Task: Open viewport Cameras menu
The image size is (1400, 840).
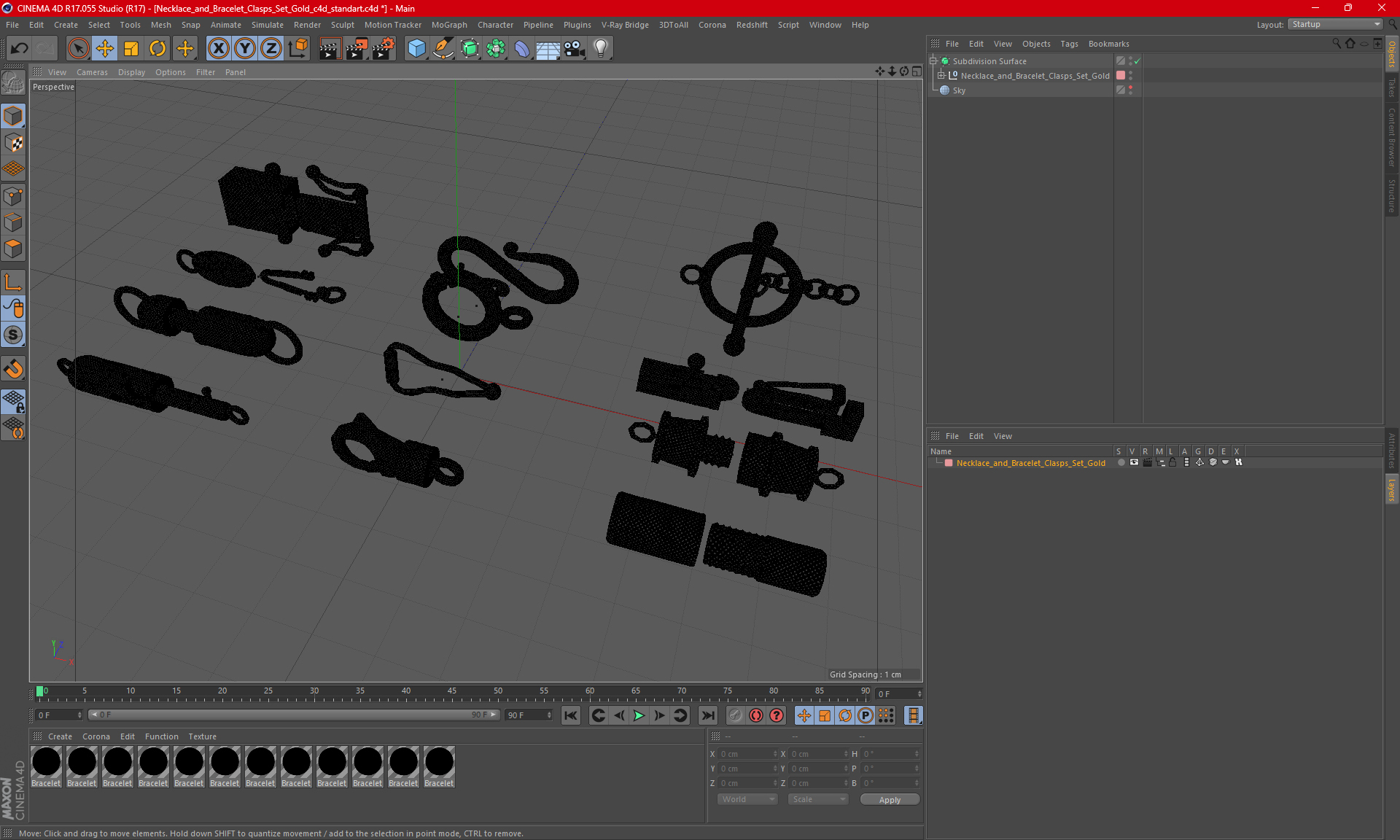Action: point(92,72)
